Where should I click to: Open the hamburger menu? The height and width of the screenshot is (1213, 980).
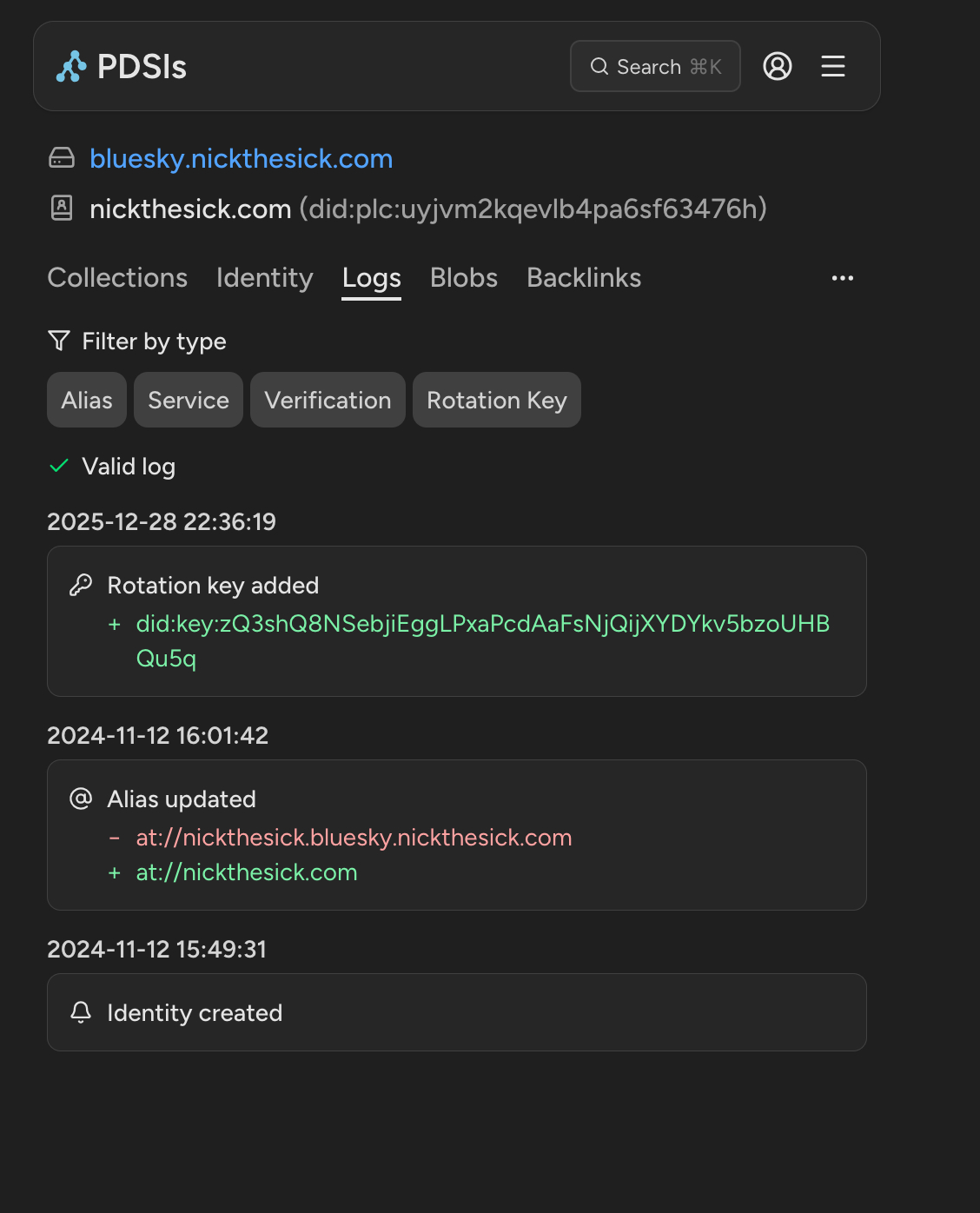click(832, 66)
